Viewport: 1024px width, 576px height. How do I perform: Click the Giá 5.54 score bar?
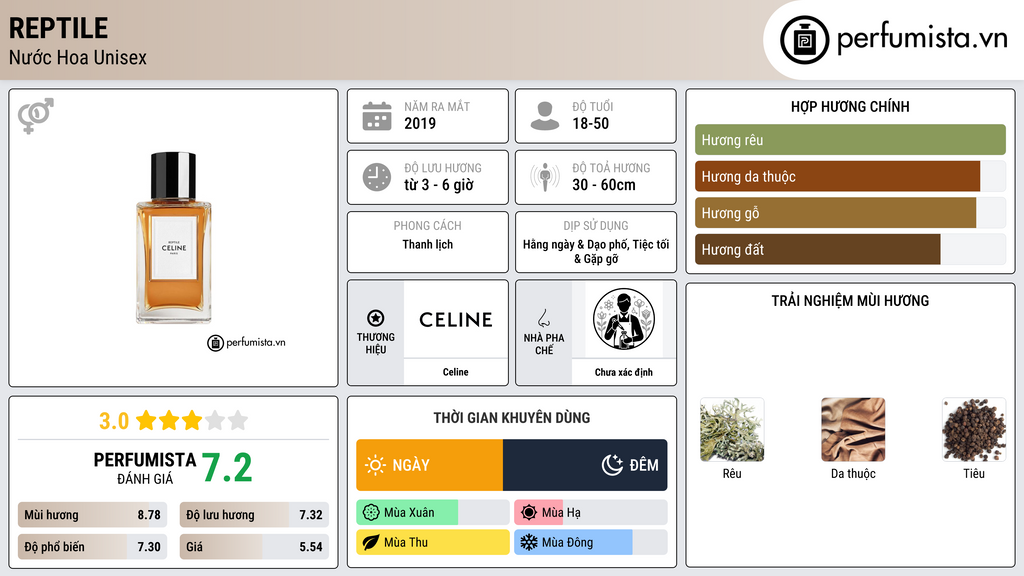[254, 547]
